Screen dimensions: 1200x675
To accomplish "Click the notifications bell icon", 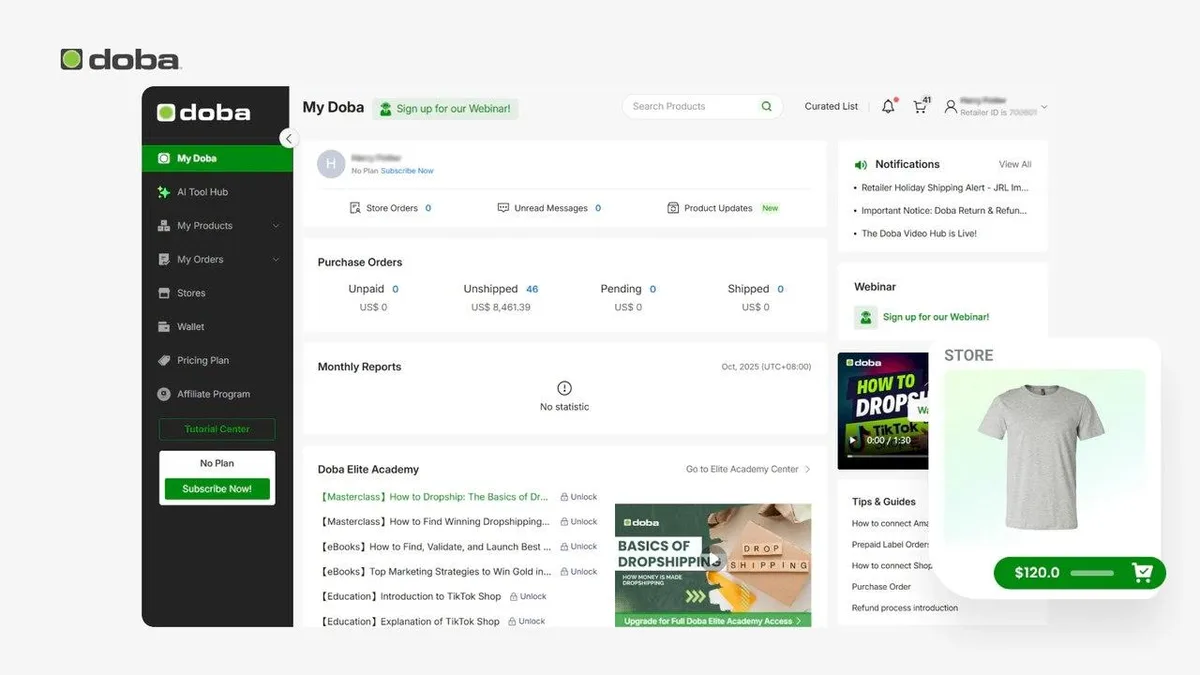I will 888,107.
